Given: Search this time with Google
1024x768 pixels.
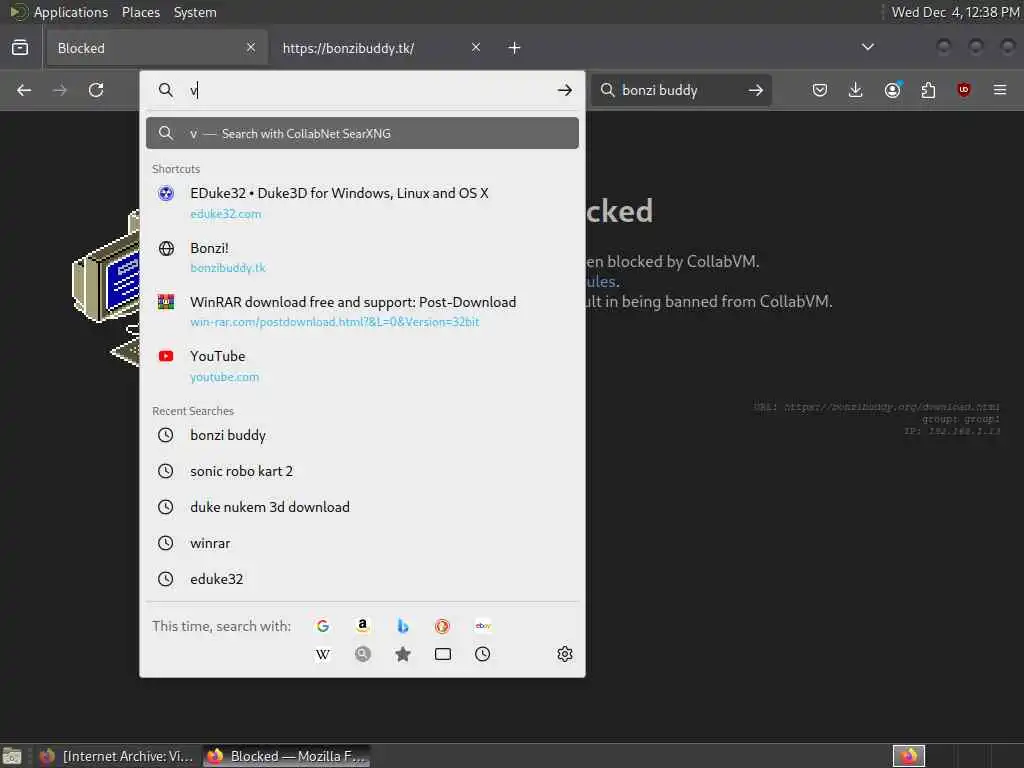Looking at the screenshot, I should (x=323, y=626).
